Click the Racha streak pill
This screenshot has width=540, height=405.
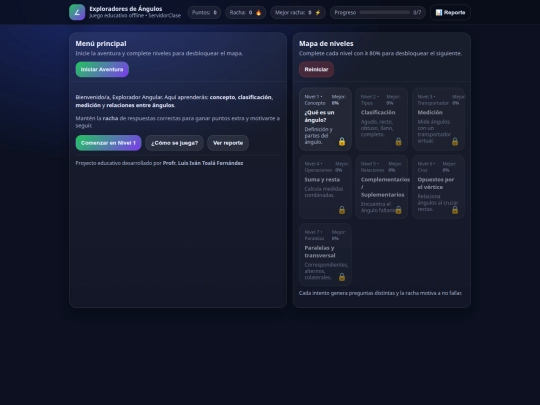pyautogui.click(x=246, y=13)
